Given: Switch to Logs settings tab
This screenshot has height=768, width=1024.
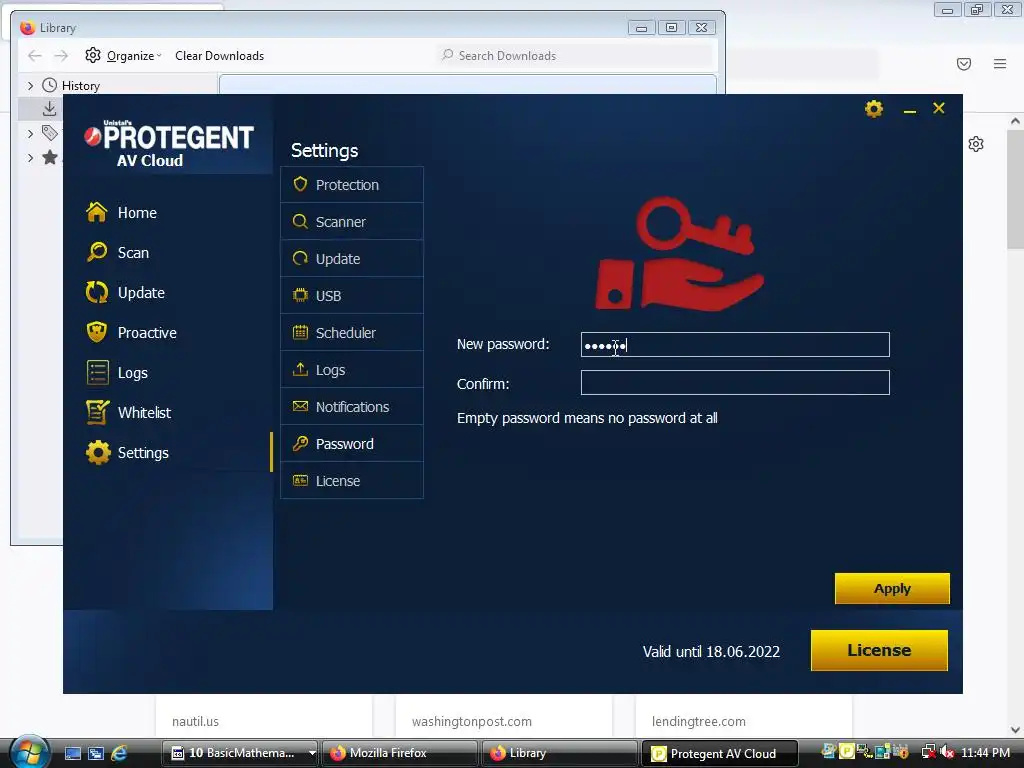Looking at the screenshot, I should [x=352, y=370].
